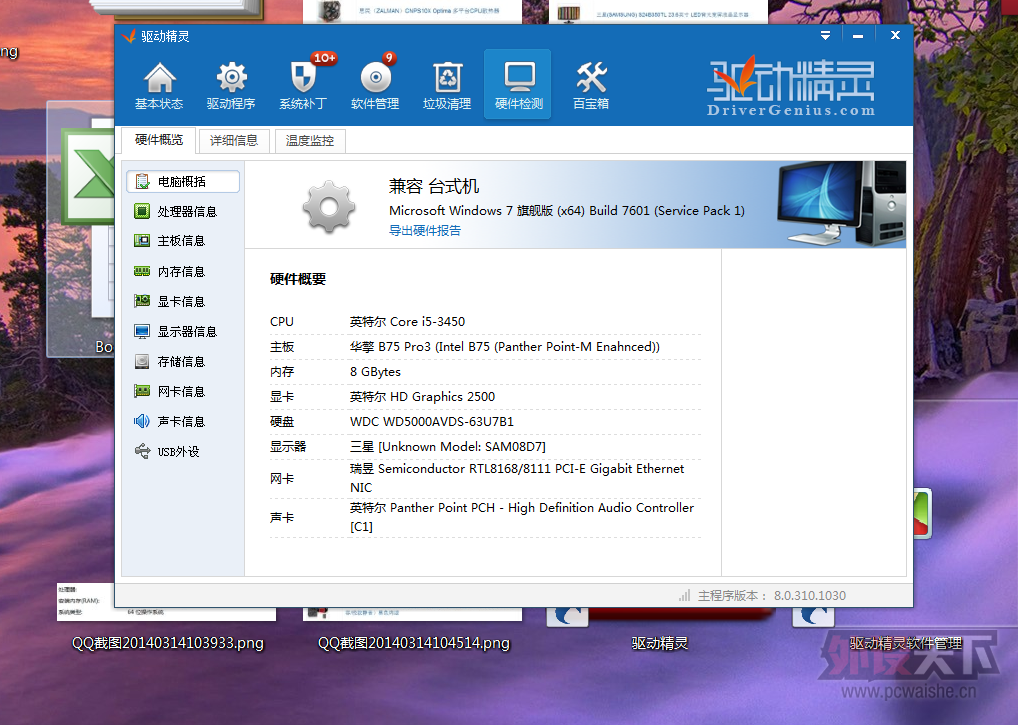Viewport: 1018px width, 725px height.
Task: Click the 英特尔 HD Graphics 2500 value
Action: [x=422, y=397]
